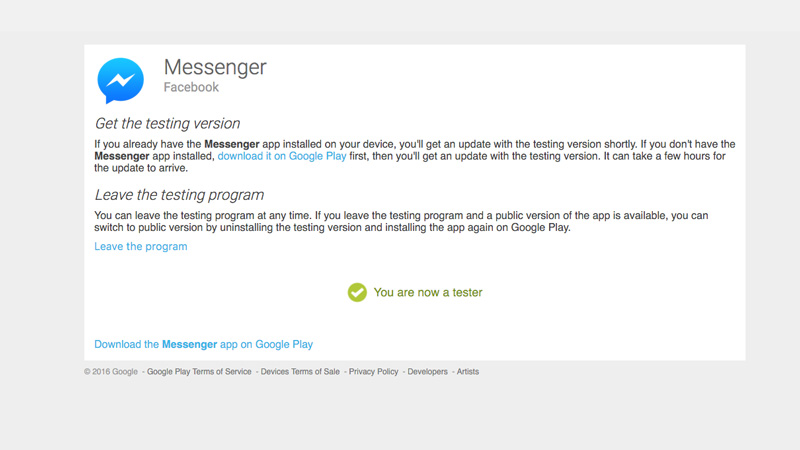The height and width of the screenshot is (450, 800).
Task: Click the Messenger app title heading
Action: pos(215,68)
